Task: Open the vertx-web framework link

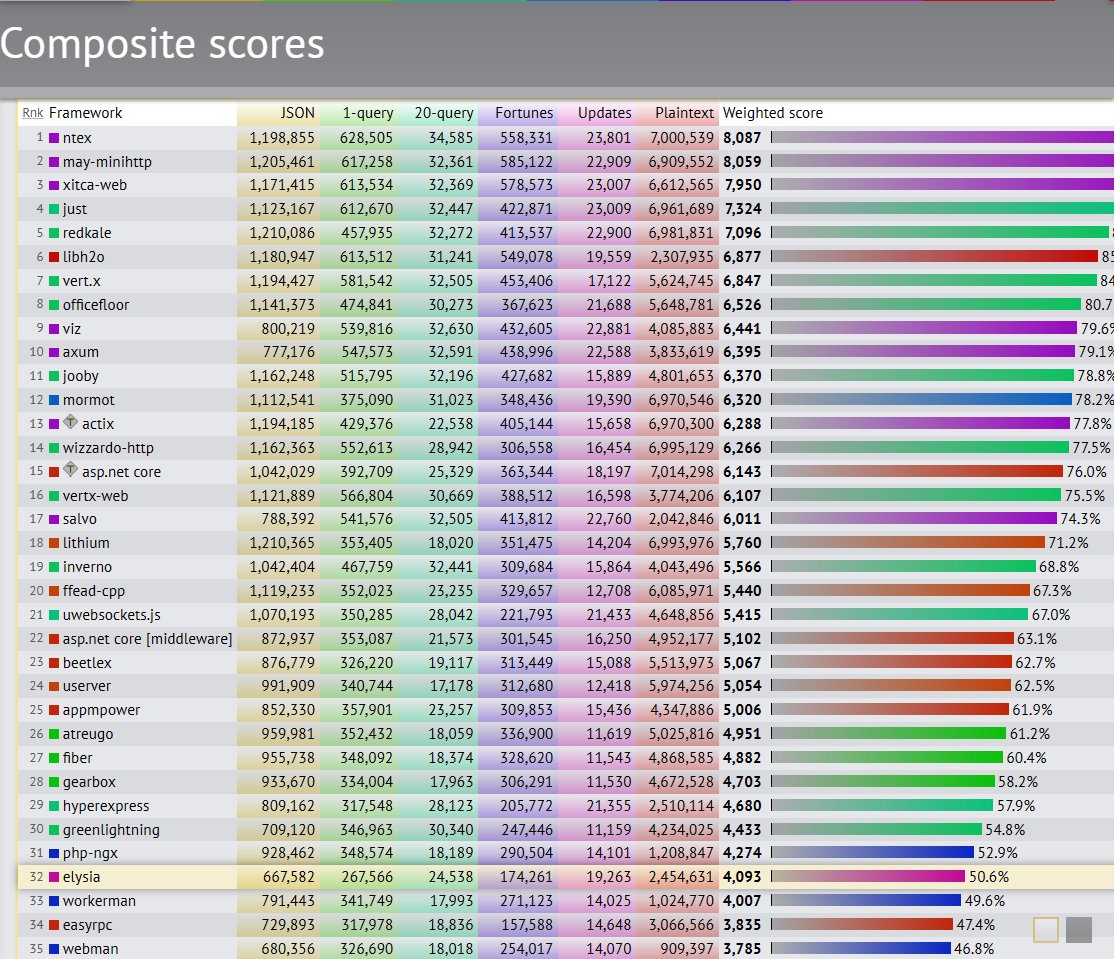Action: pos(95,495)
